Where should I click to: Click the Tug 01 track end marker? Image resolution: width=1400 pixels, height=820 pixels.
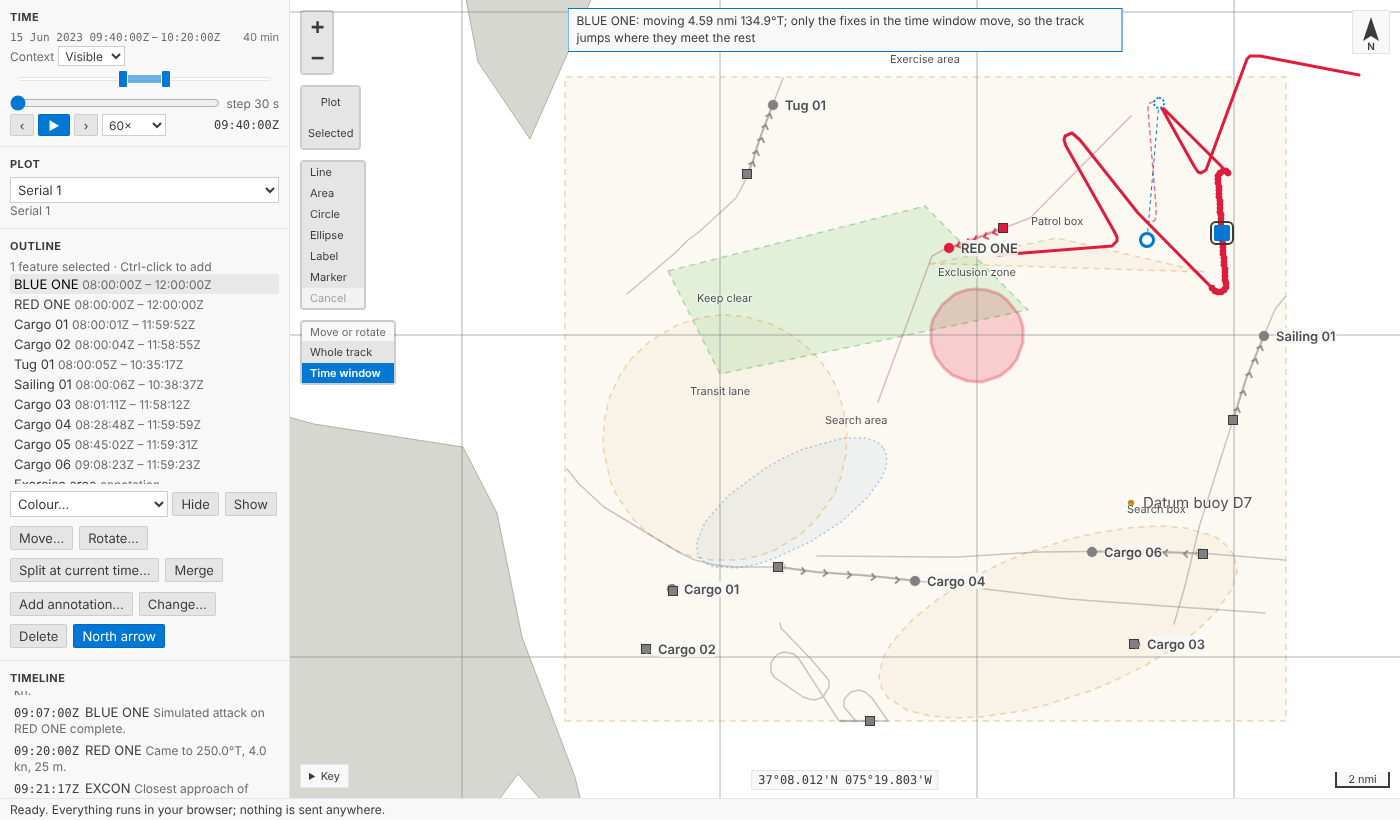pos(773,105)
